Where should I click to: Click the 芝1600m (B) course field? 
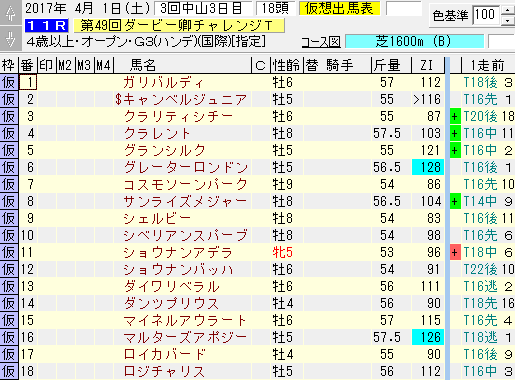[x=414, y=42]
